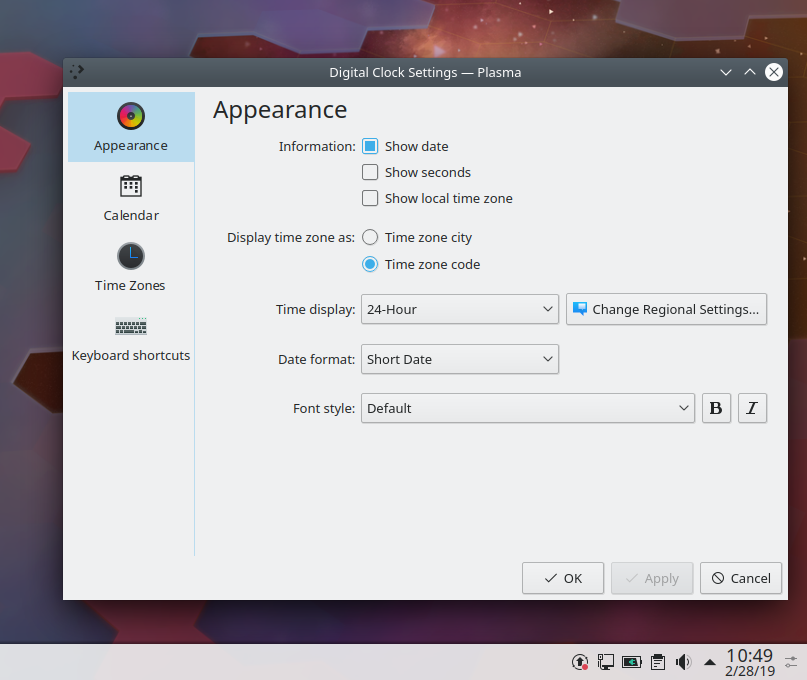Viewport: 807px width, 680px height.
Task: Open the Appearance settings page
Action: coord(131,127)
